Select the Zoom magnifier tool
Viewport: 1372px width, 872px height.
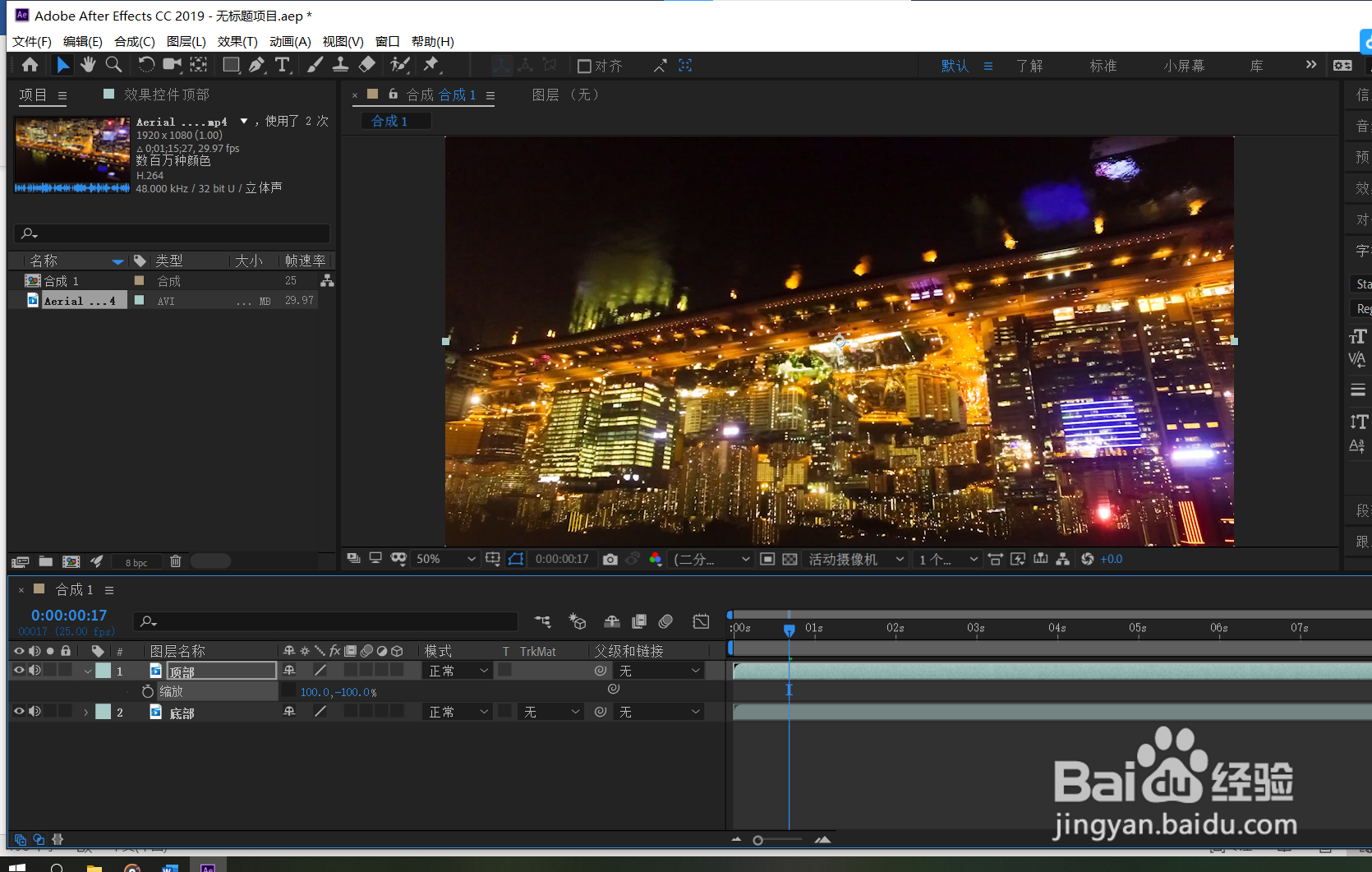113,65
